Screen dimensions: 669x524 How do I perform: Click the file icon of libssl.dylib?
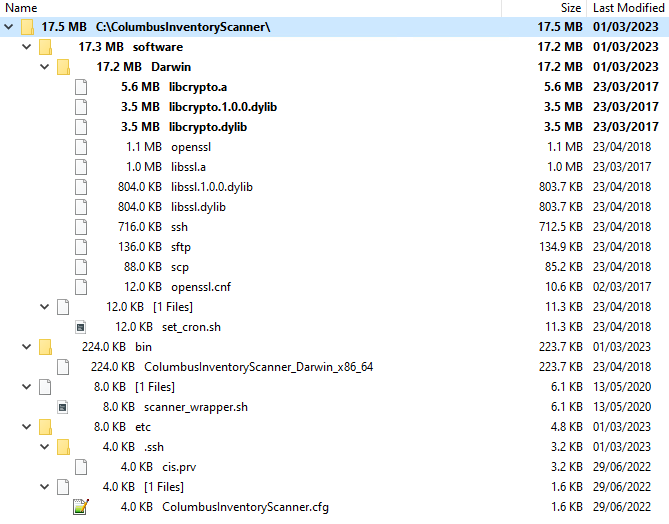[81, 207]
